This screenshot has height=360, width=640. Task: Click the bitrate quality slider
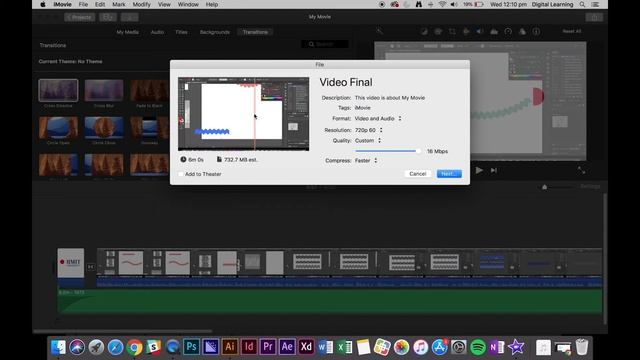[387, 151]
